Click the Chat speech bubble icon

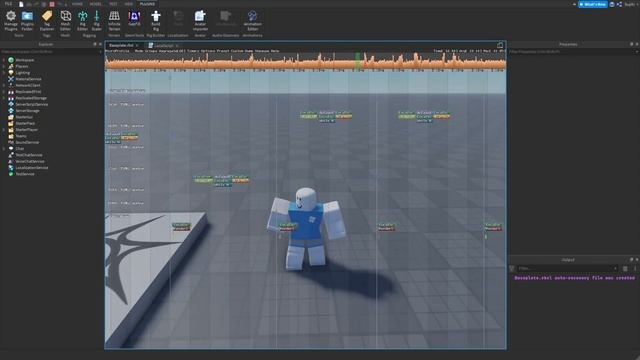(11, 149)
